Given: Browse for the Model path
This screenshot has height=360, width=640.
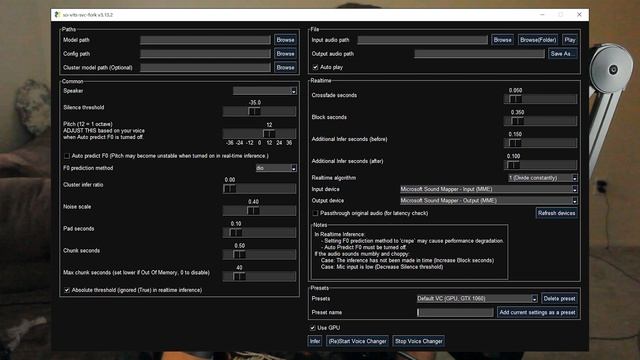Looking at the screenshot, I should pos(285,40).
